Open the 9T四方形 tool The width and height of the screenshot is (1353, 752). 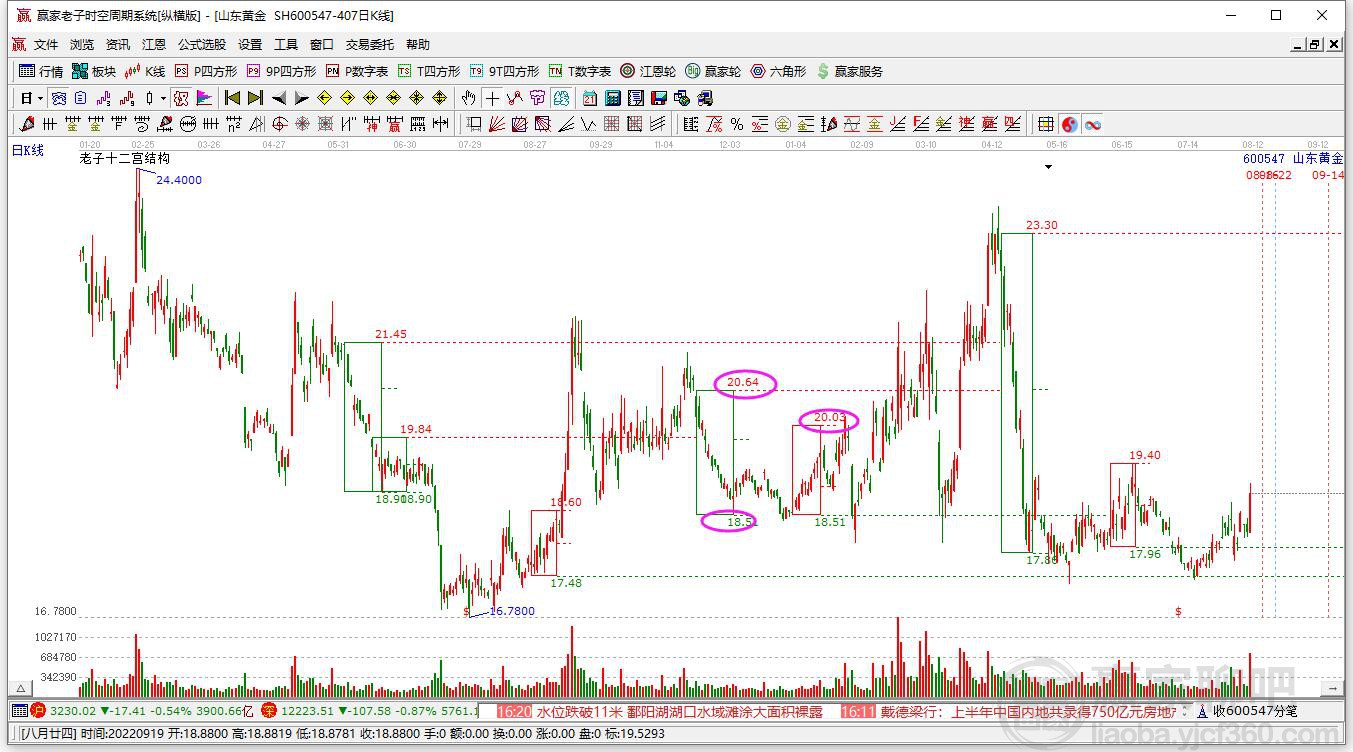[504, 71]
